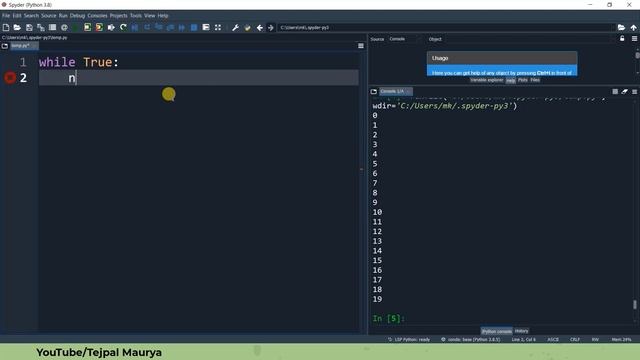Open the Help menu in the menu bar
The image size is (640, 360).
[163, 16]
